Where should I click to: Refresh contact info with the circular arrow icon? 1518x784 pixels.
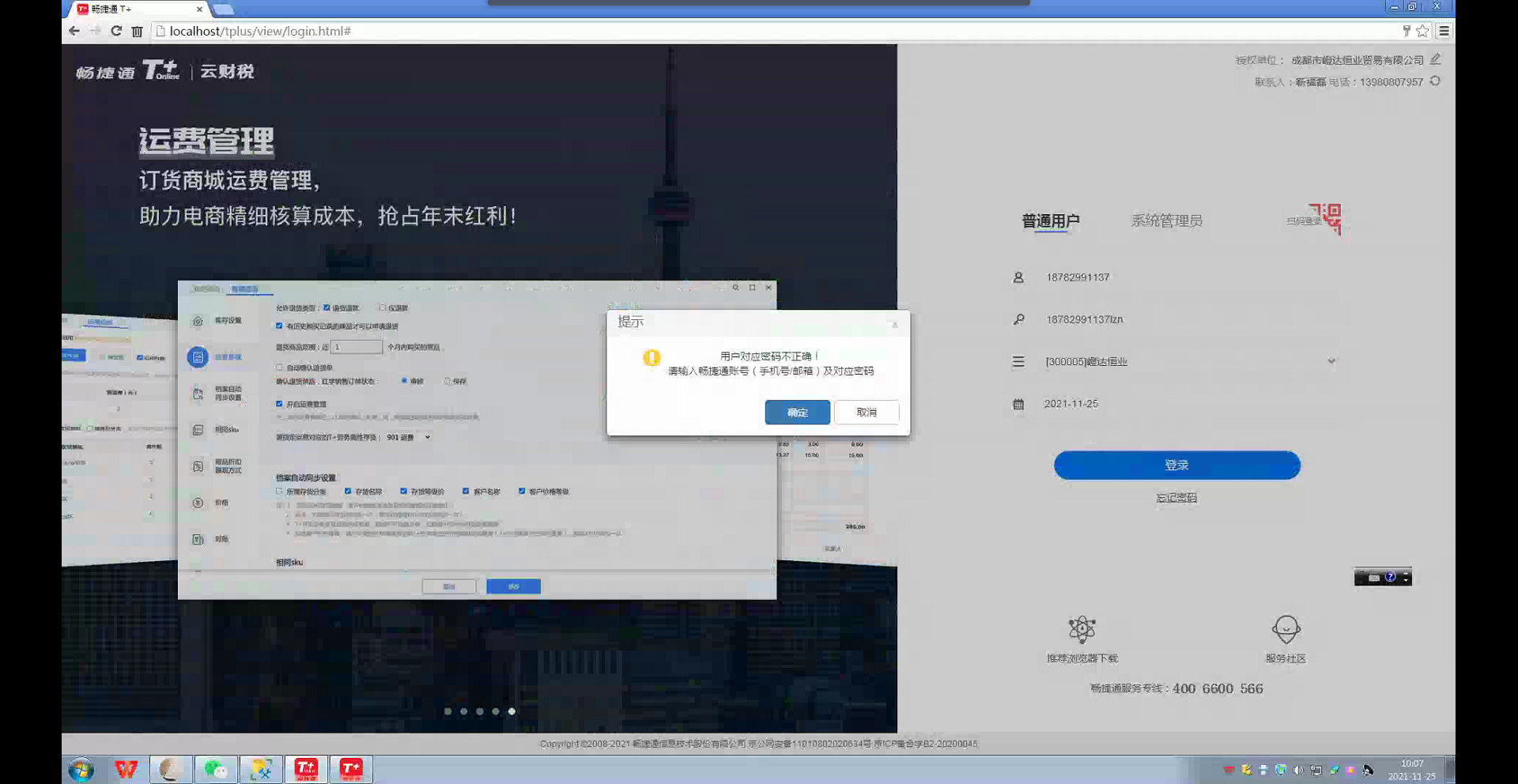click(x=1435, y=81)
